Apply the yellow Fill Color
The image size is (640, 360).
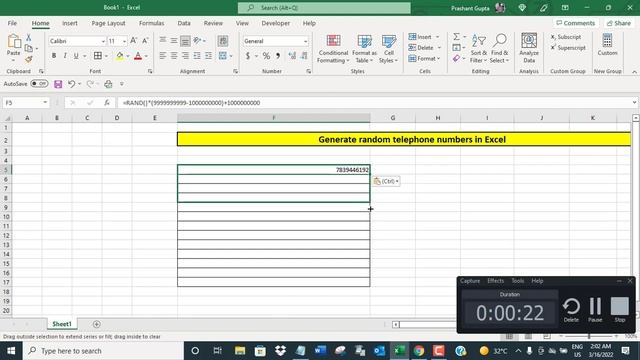pyautogui.click(x=120, y=56)
